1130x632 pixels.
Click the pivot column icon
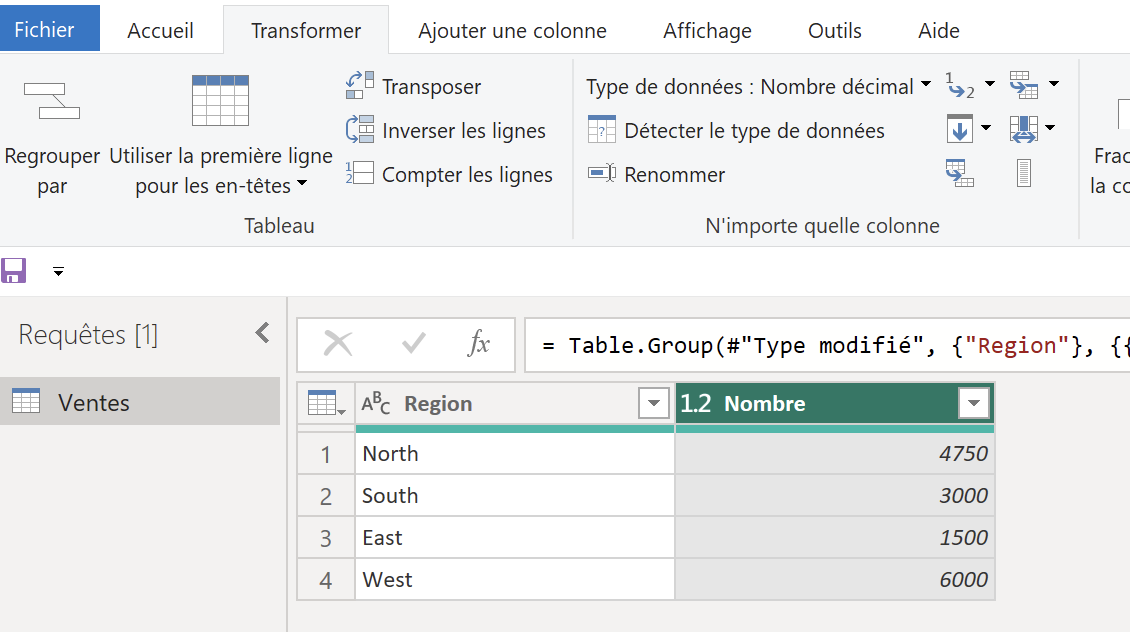(959, 174)
